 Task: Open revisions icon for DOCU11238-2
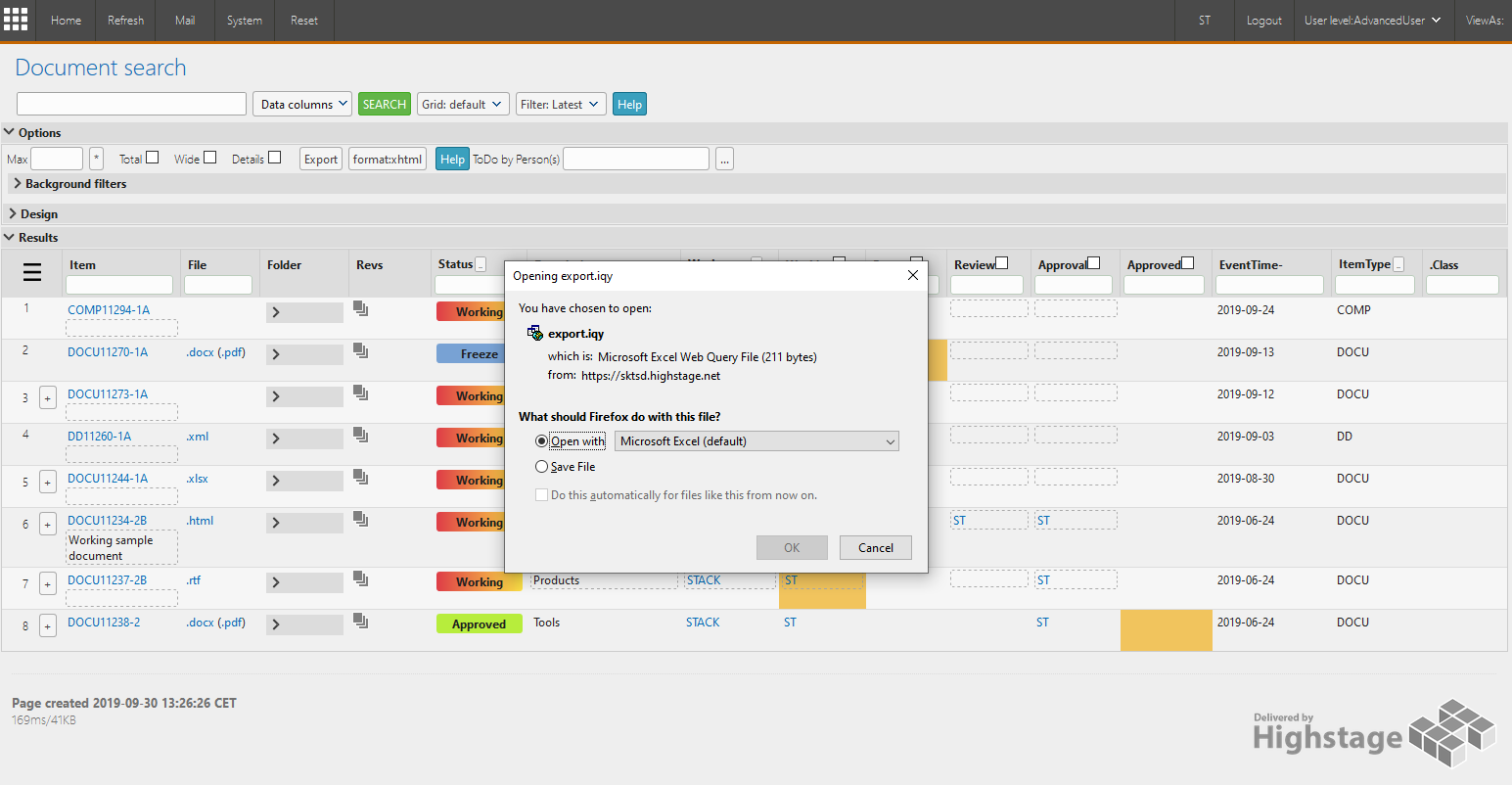coord(361,622)
